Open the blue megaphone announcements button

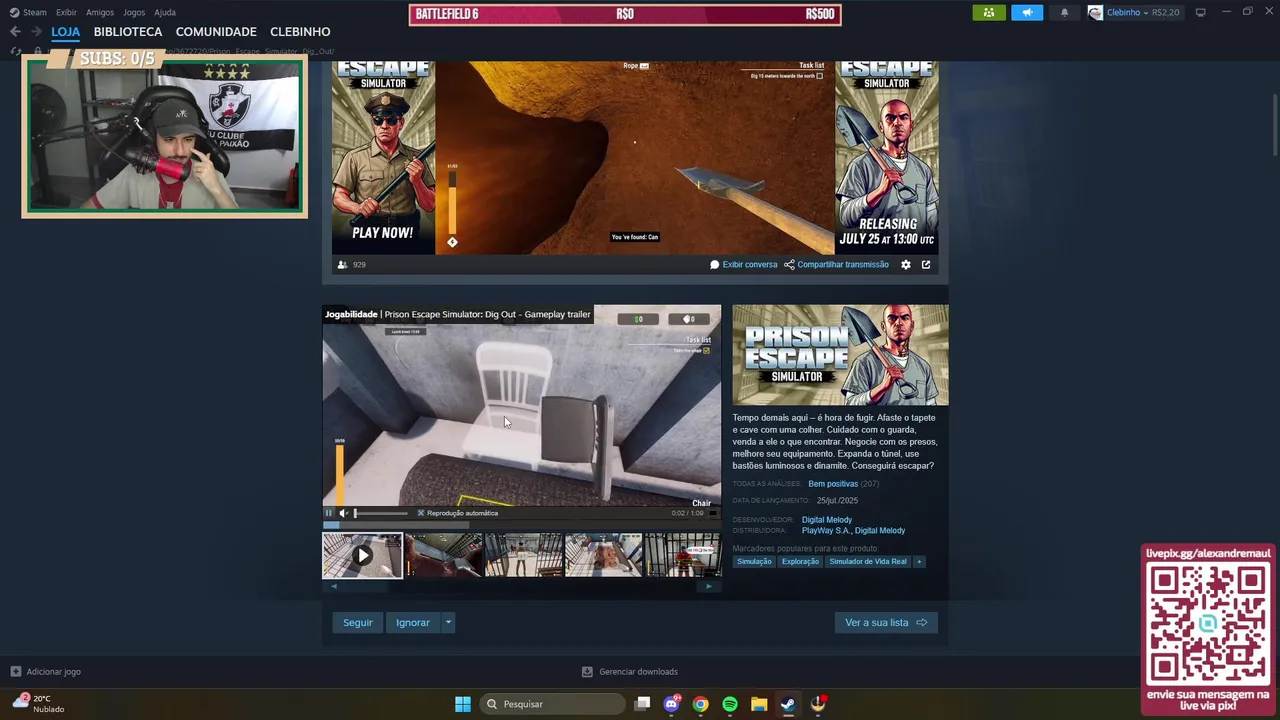[1027, 12]
